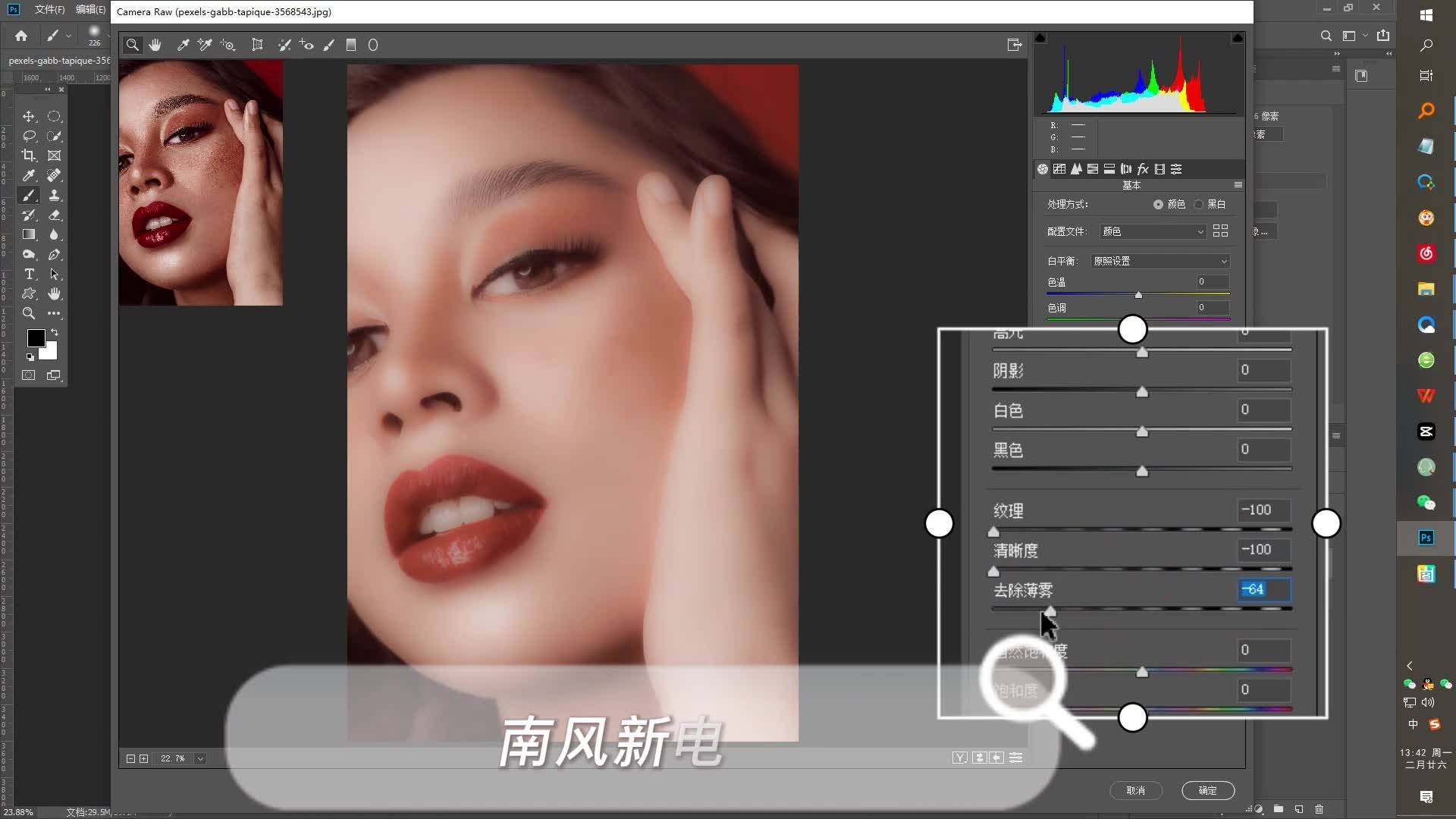Image resolution: width=1456 pixels, height=819 pixels.
Task: Open the Tone Curve panel tab
Action: point(1059,169)
